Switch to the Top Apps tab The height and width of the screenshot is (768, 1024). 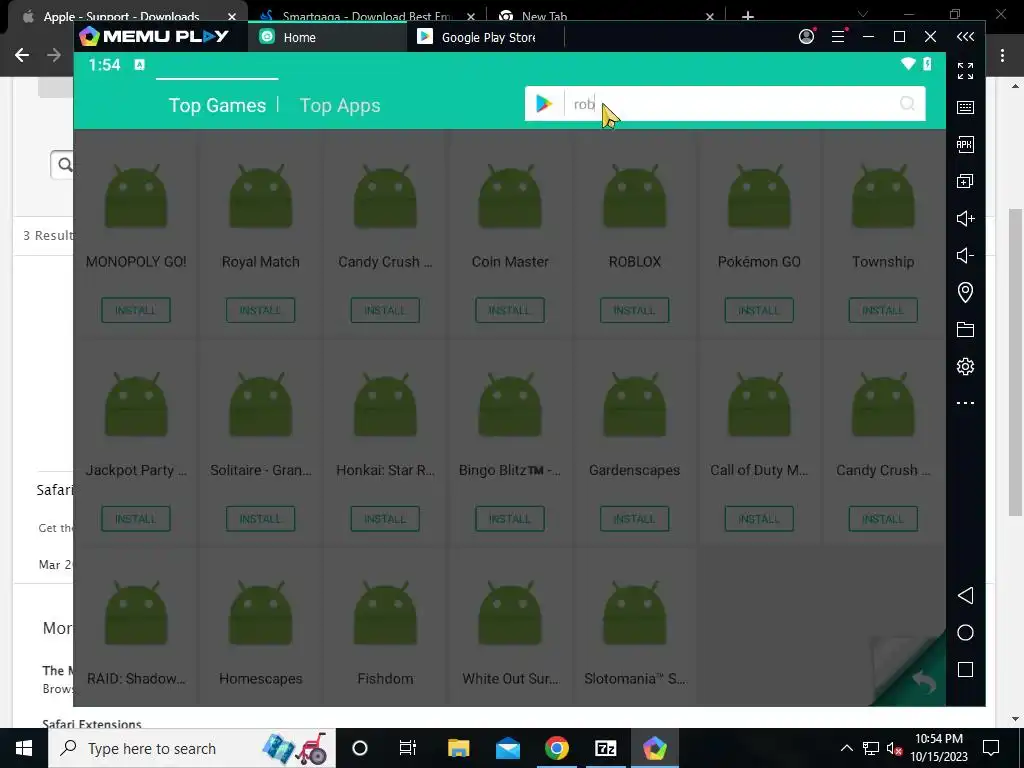(x=340, y=105)
